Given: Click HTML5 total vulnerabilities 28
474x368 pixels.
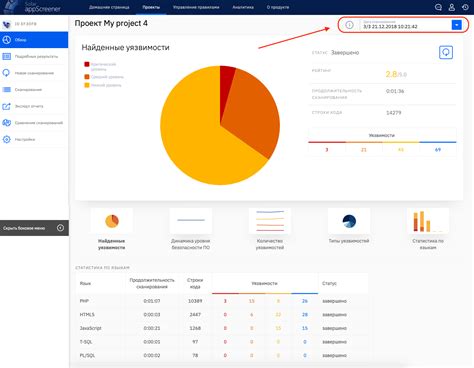Looking at the screenshot, I should click(305, 315).
